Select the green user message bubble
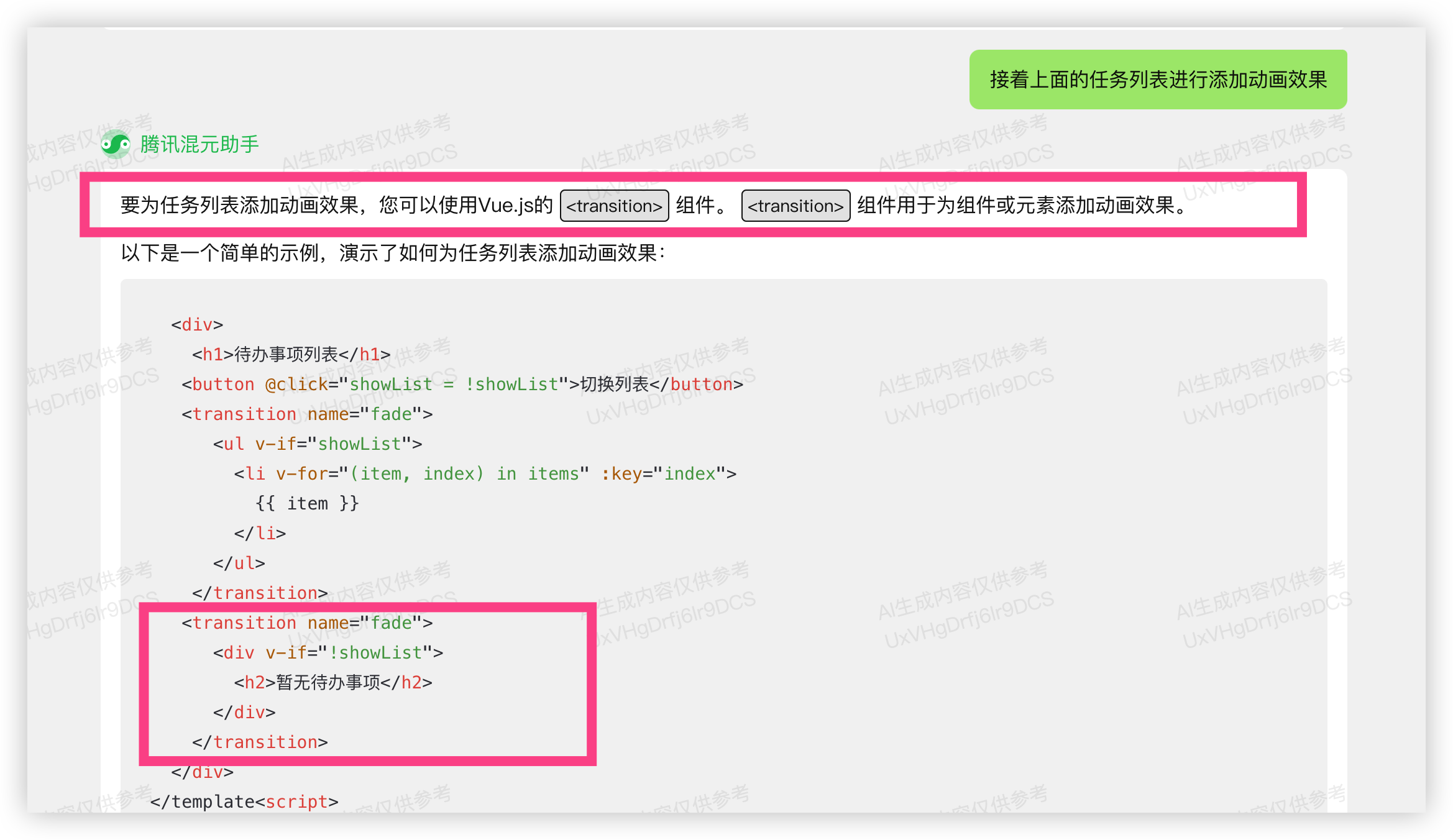The width and height of the screenshot is (1453, 840). 1158,80
